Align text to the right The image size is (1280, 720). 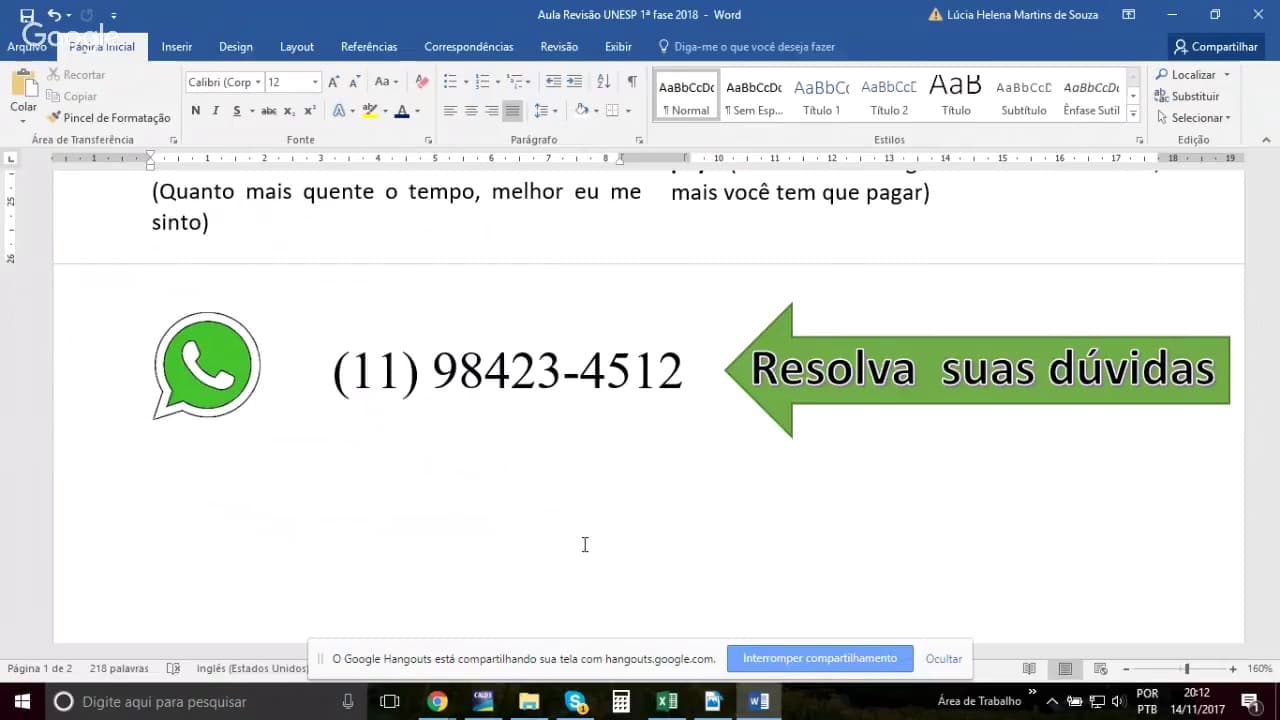click(492, 111)
